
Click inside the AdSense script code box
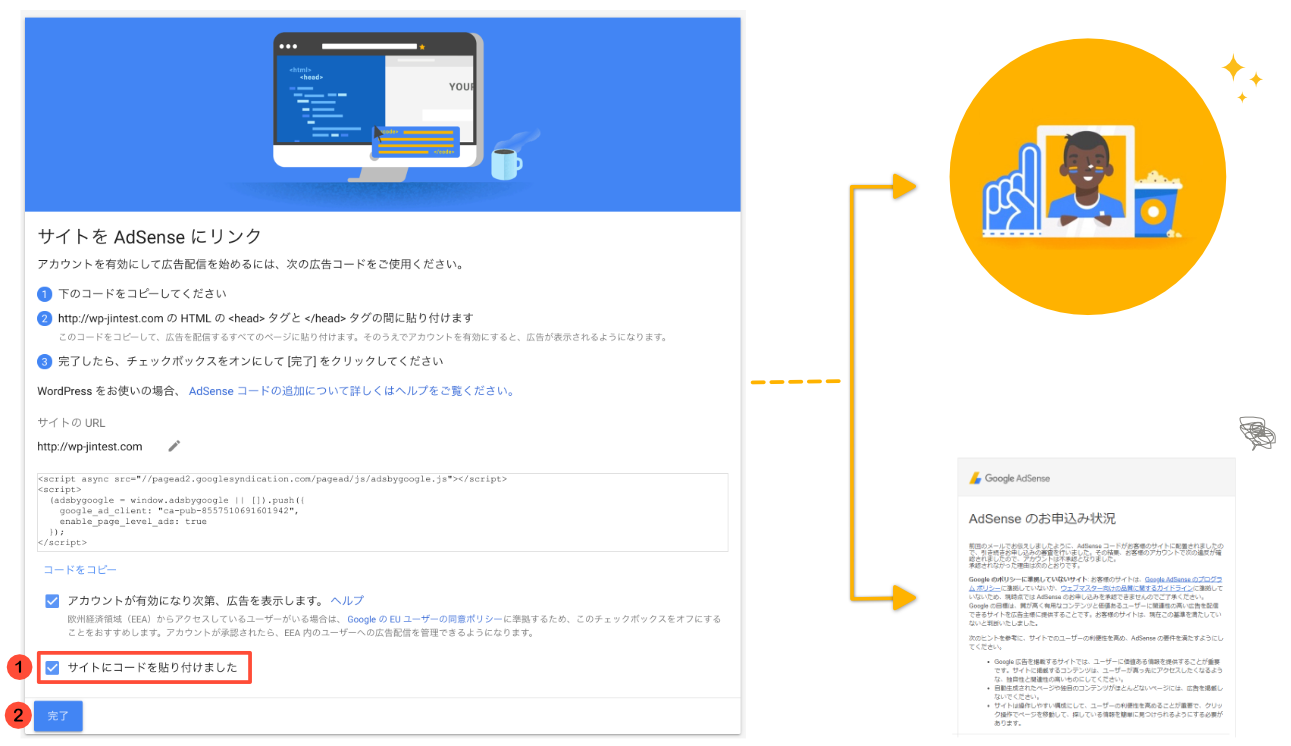382,511
